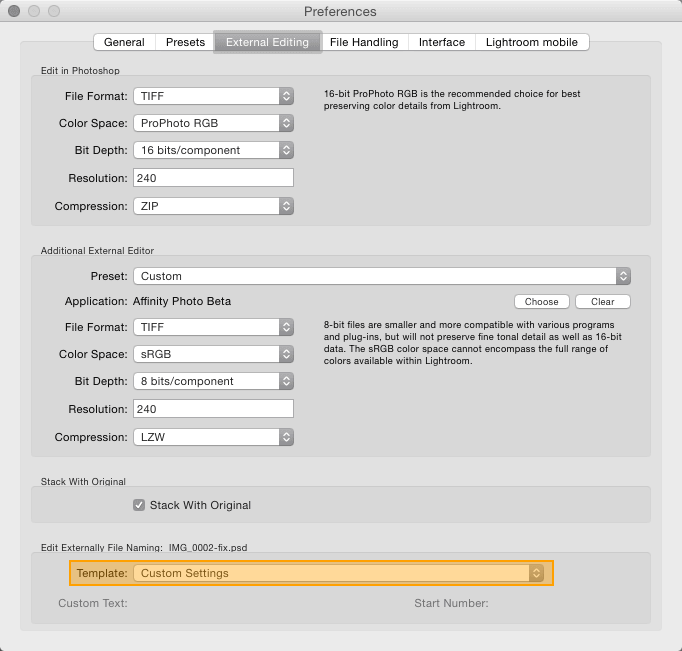Select the External Editing tab
Screen dimensions: 682x651
click(x=267, y=42)
